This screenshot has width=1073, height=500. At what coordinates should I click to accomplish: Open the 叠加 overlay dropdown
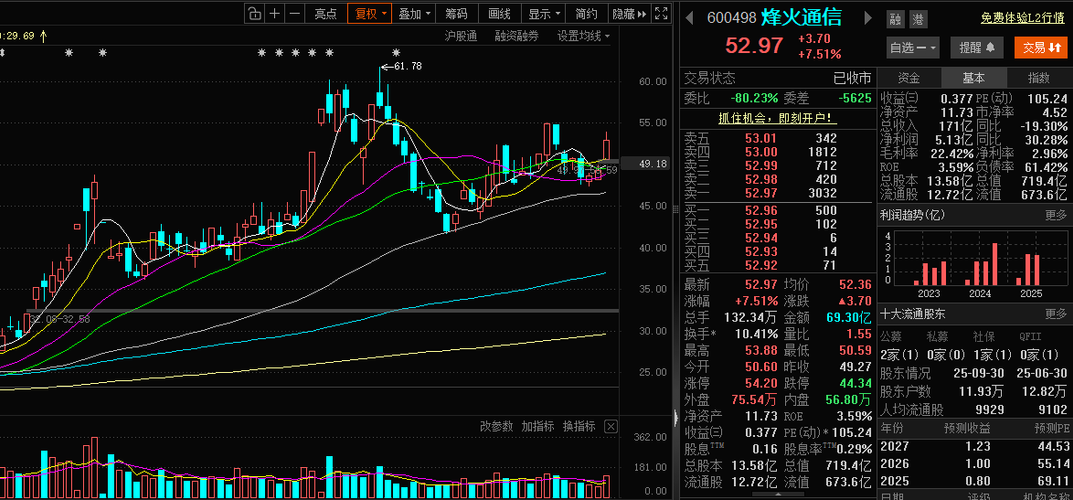pyautogui.click(x=415, y=13)
